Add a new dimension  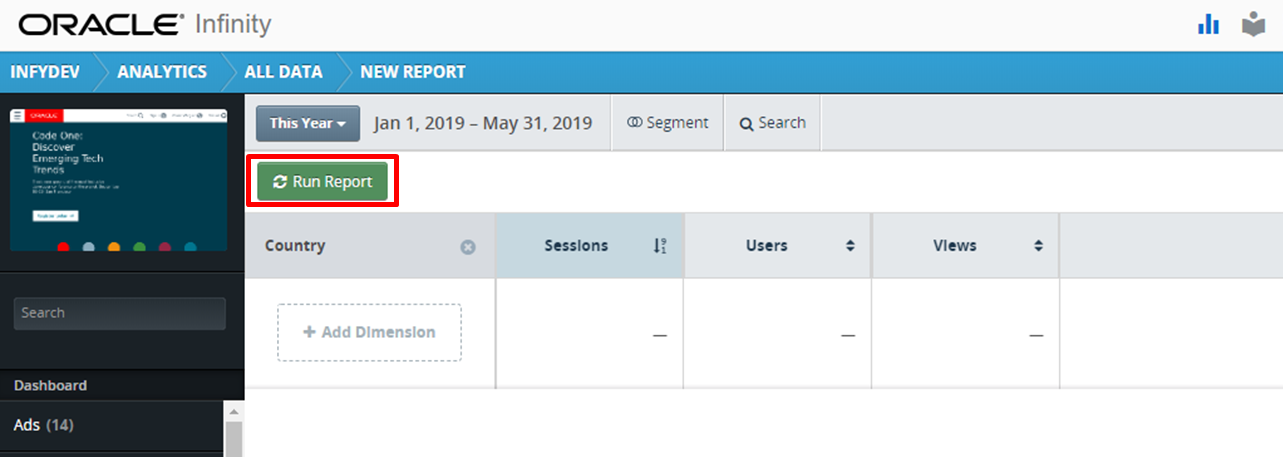pos(369,332)
